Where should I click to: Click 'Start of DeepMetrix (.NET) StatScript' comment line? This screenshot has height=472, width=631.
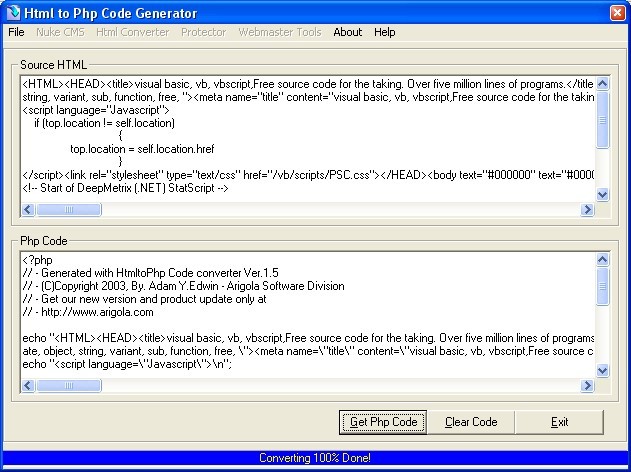[126, 188]
